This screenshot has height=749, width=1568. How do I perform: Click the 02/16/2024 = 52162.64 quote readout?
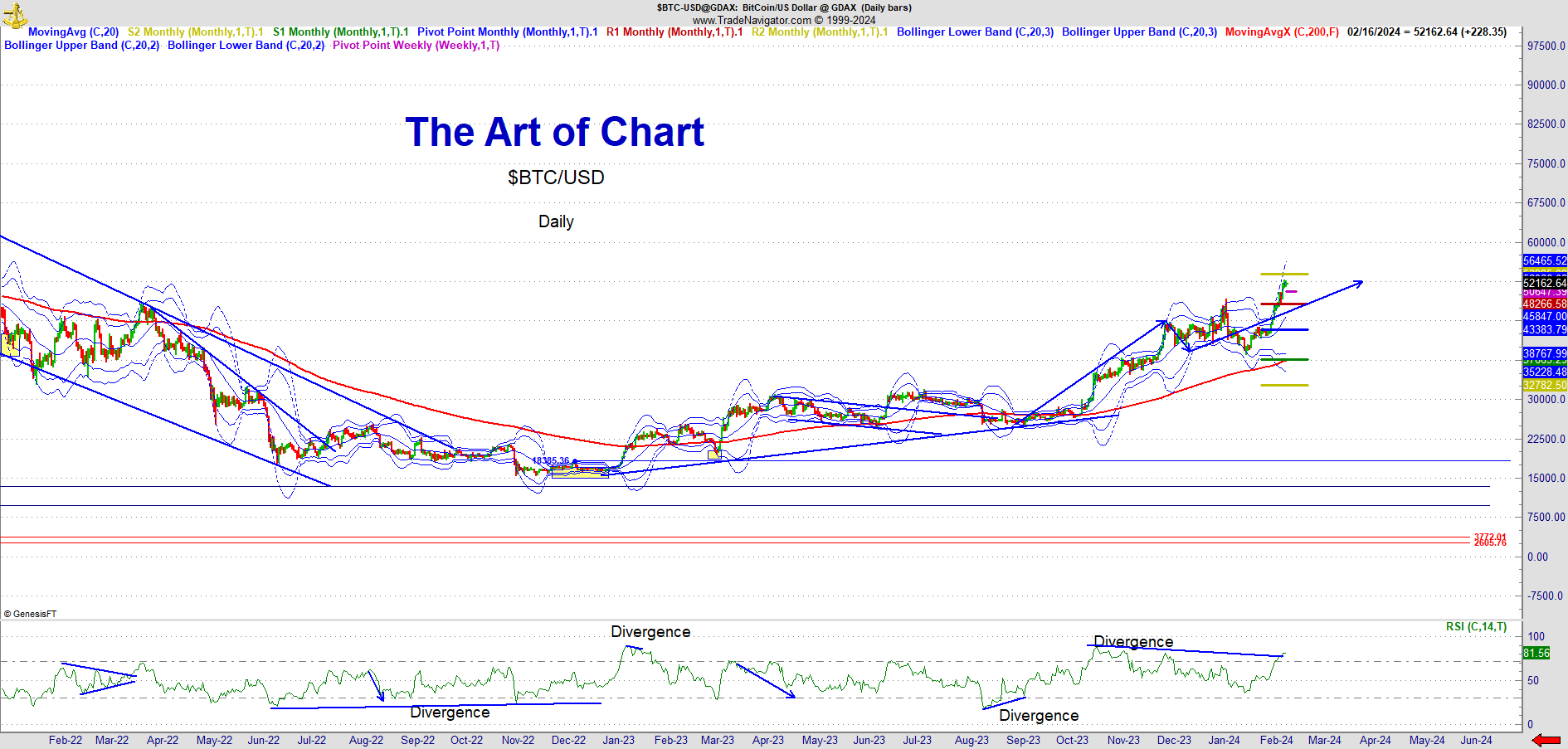click(1427, 32)
